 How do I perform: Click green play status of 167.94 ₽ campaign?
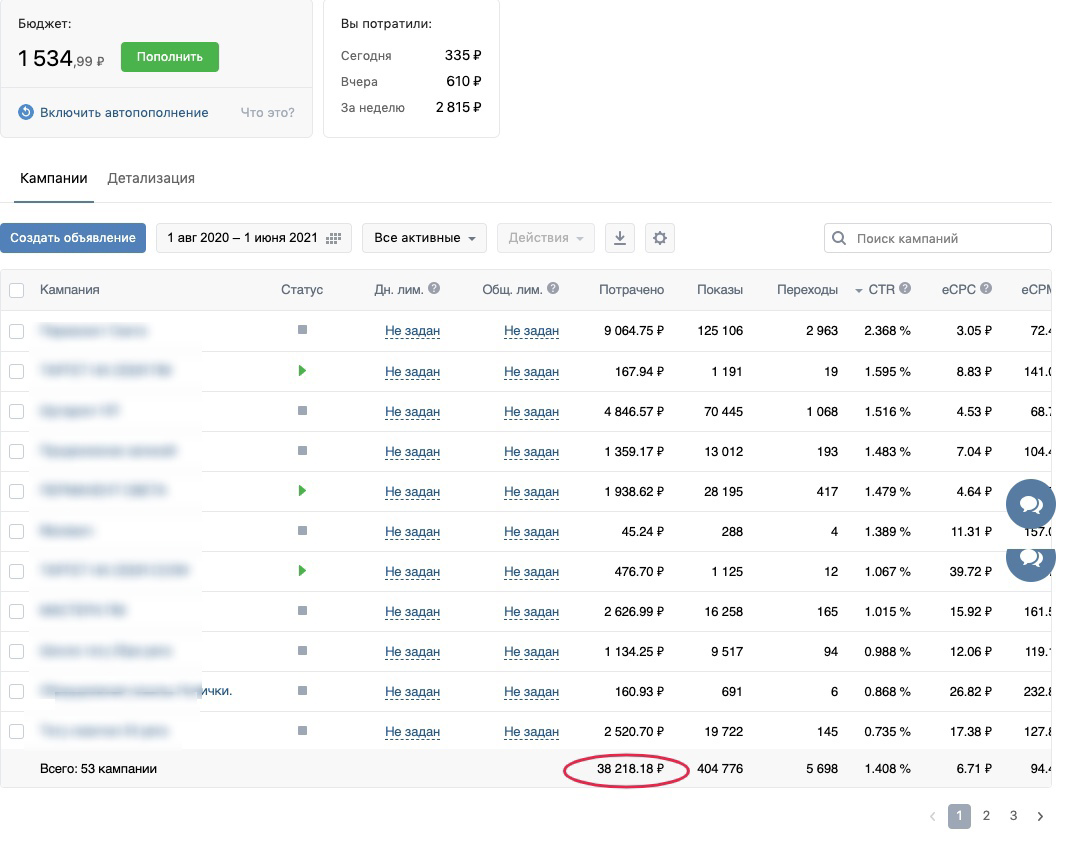[302, 371]
